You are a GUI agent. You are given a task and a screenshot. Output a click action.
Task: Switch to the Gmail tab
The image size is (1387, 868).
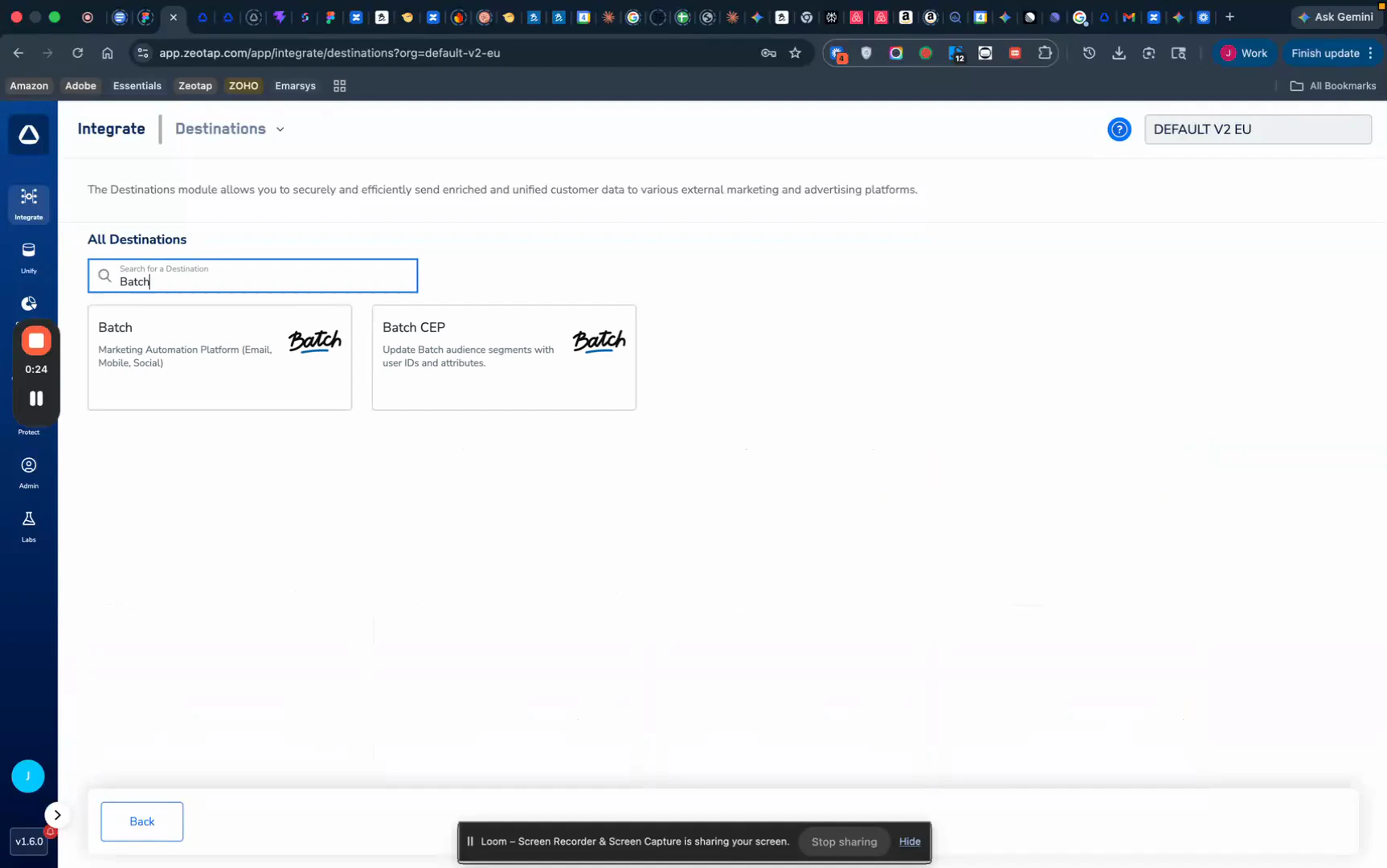pyautogui.click(x=1129, y=17)
